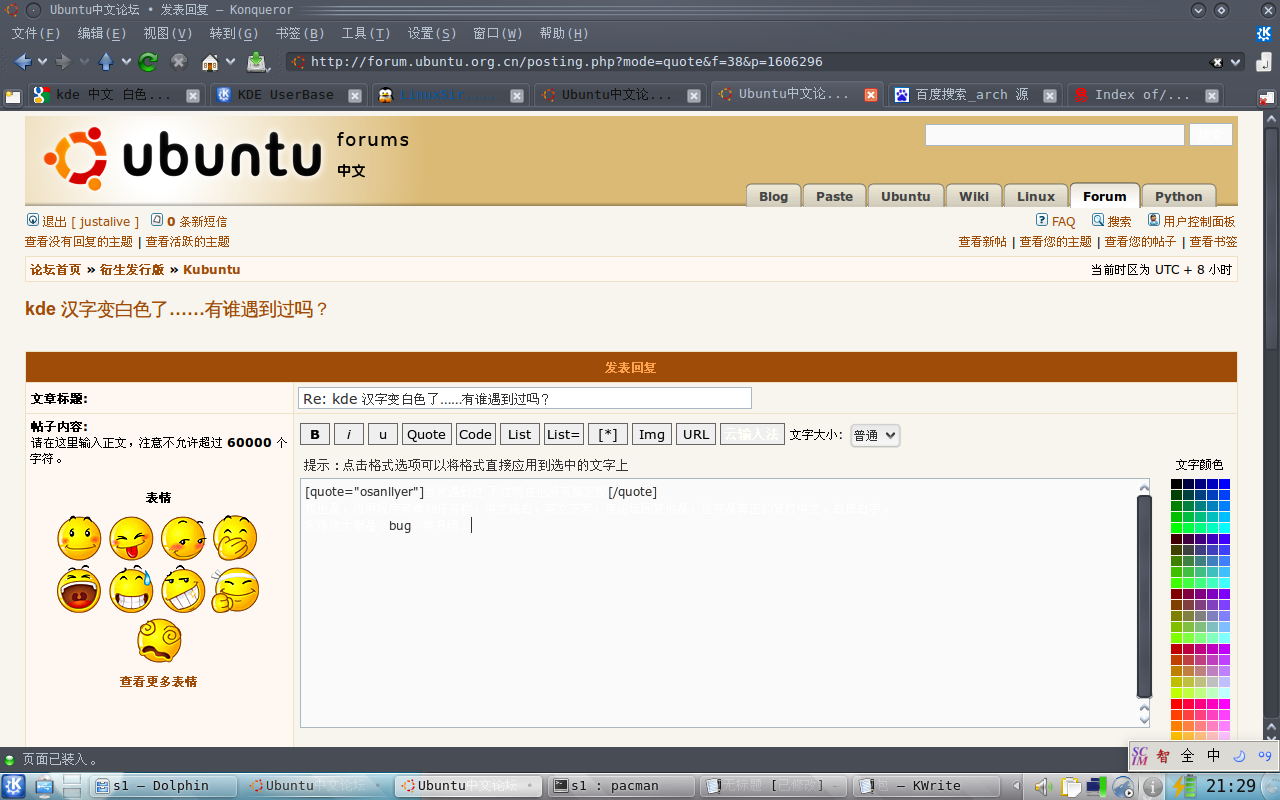
Task: Insert the dizzy spiral-eyed emoticon
Action: click(158, 640)
